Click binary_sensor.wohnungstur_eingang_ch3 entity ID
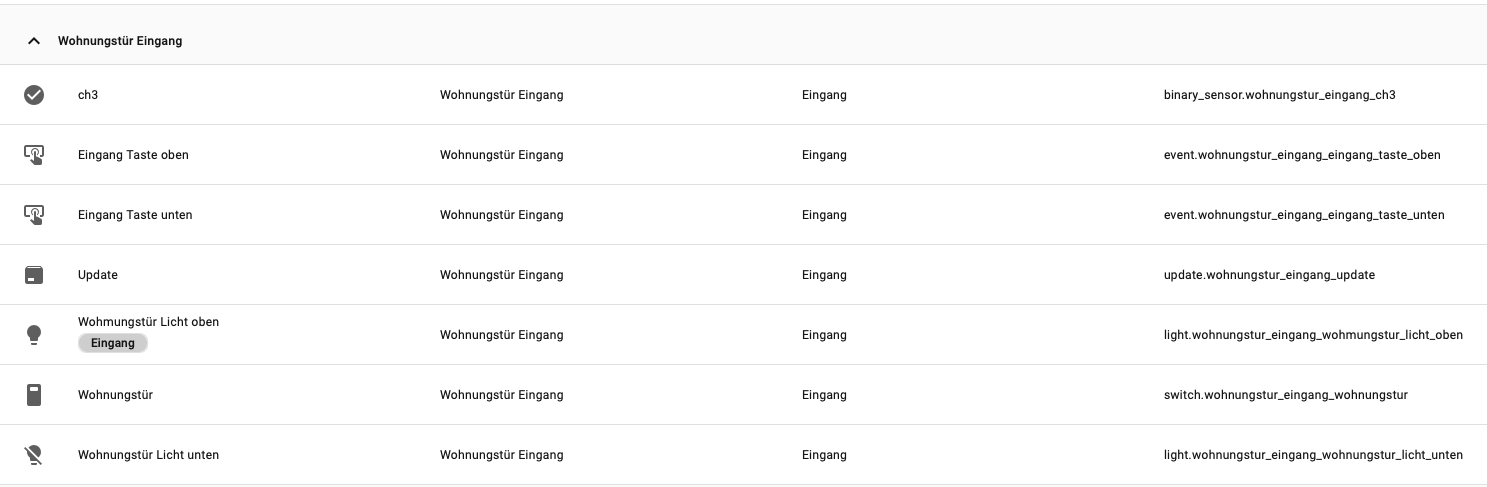The height and width of the screenshot is (487, 1487). [x=1279, y=95]
